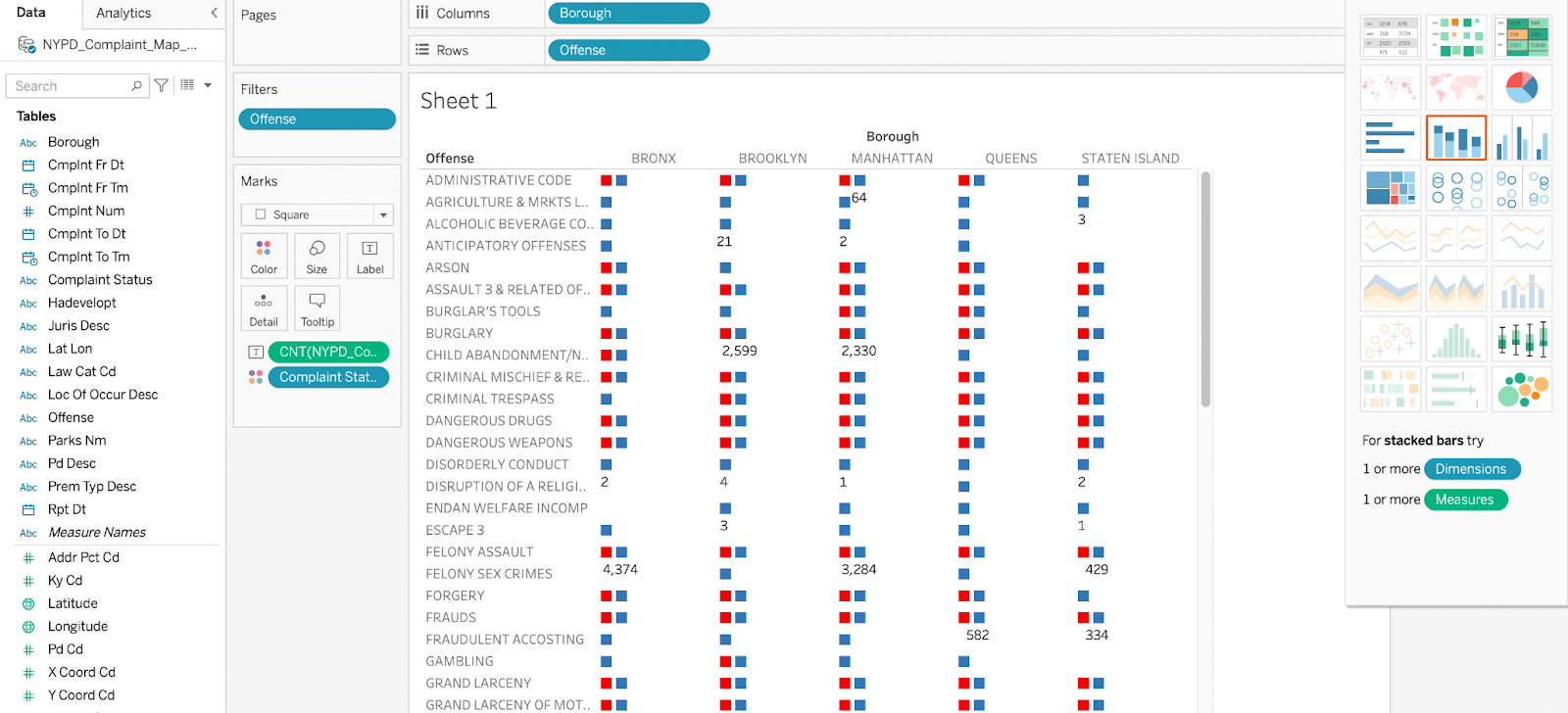Switch to horizontal bars chart type
This screenshot has height=713, width=1568.
(x=1391, y=138)
